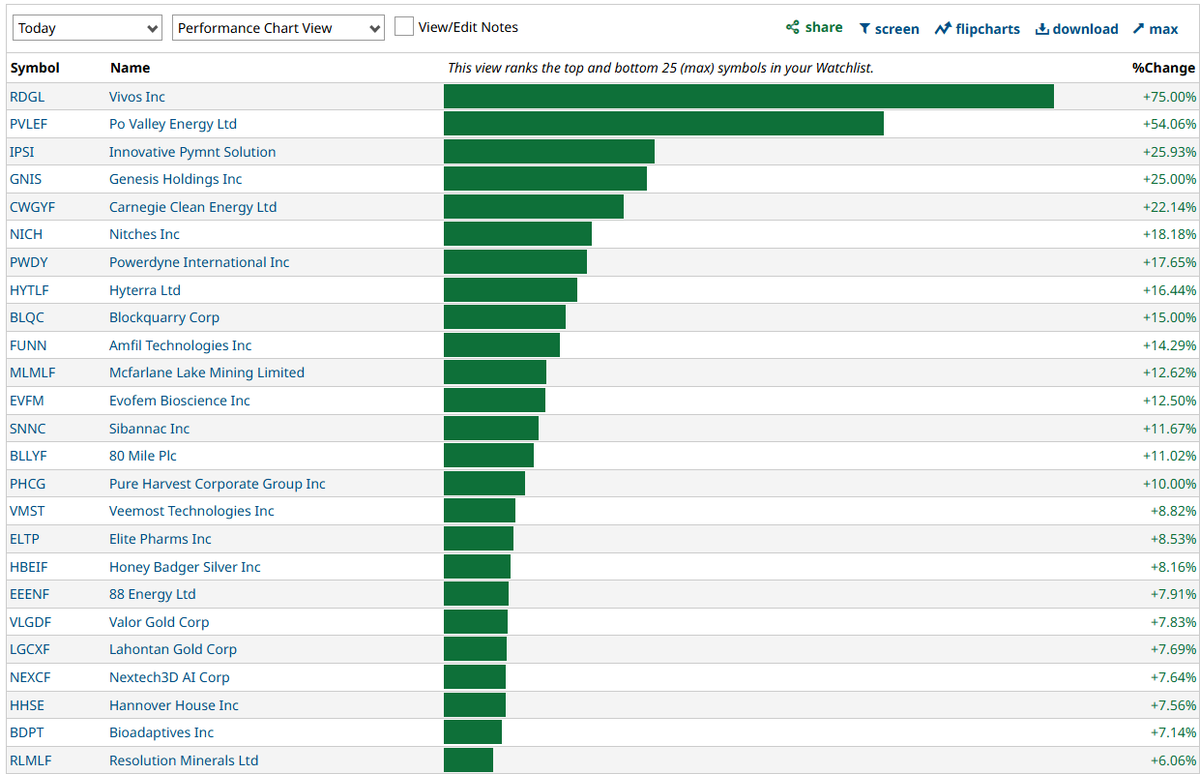Click Amfil Technologies Inc link
1200x774 pixels.
180,345
